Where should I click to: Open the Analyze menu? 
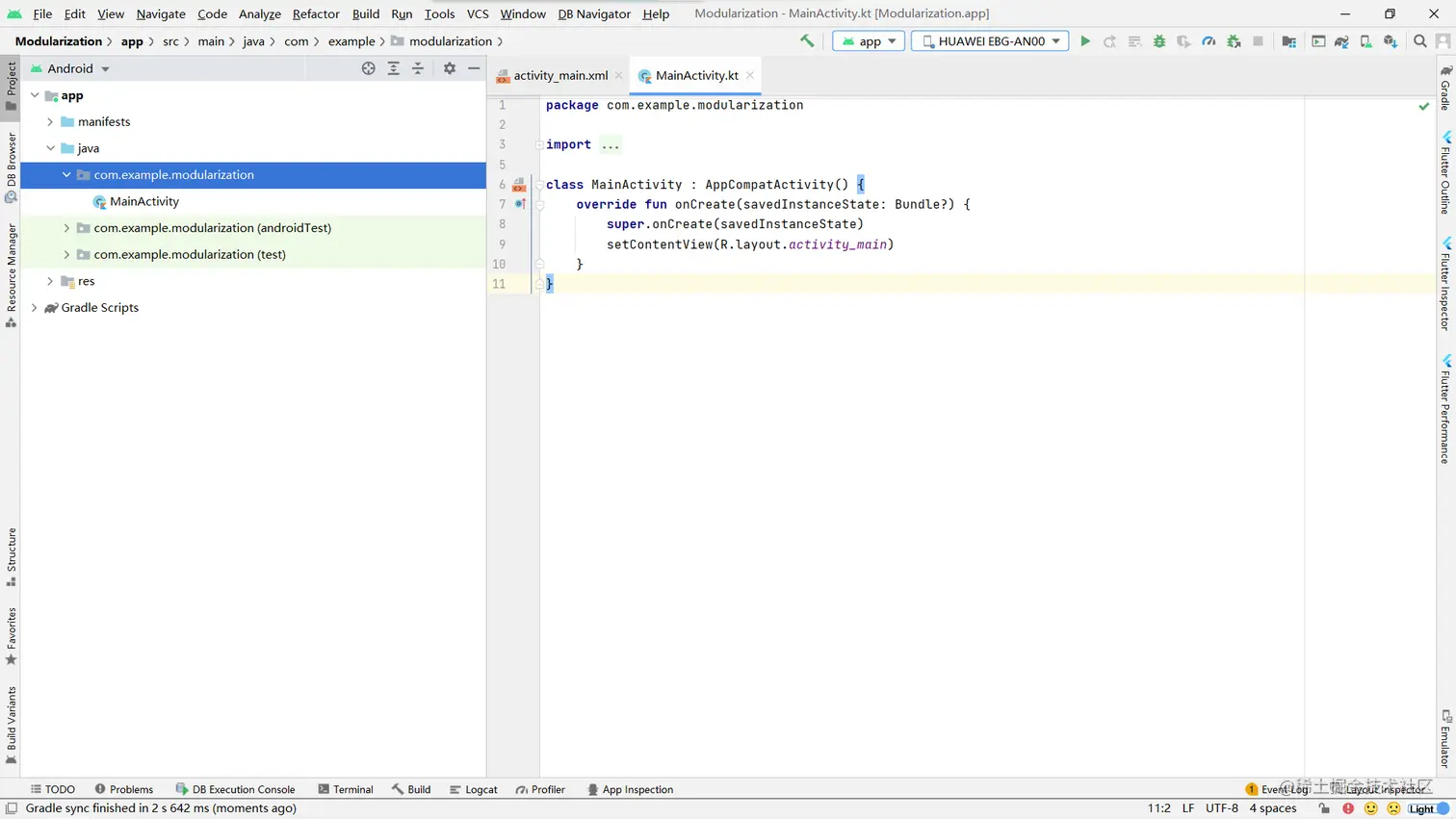pos(260,13)
